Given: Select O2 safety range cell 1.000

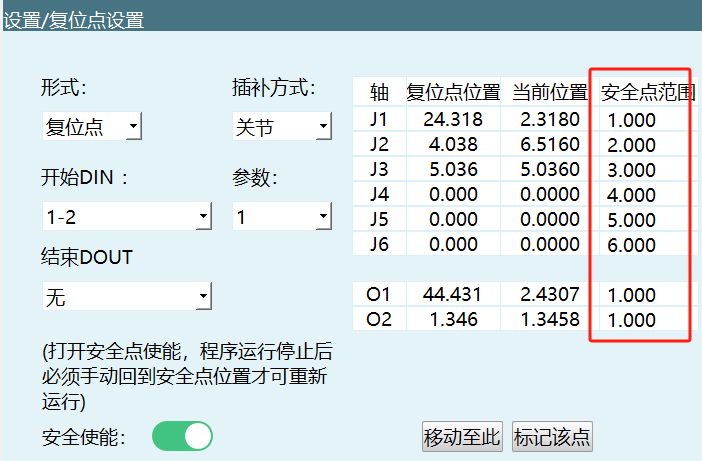Looking at the screenshot, I should 648,319.
